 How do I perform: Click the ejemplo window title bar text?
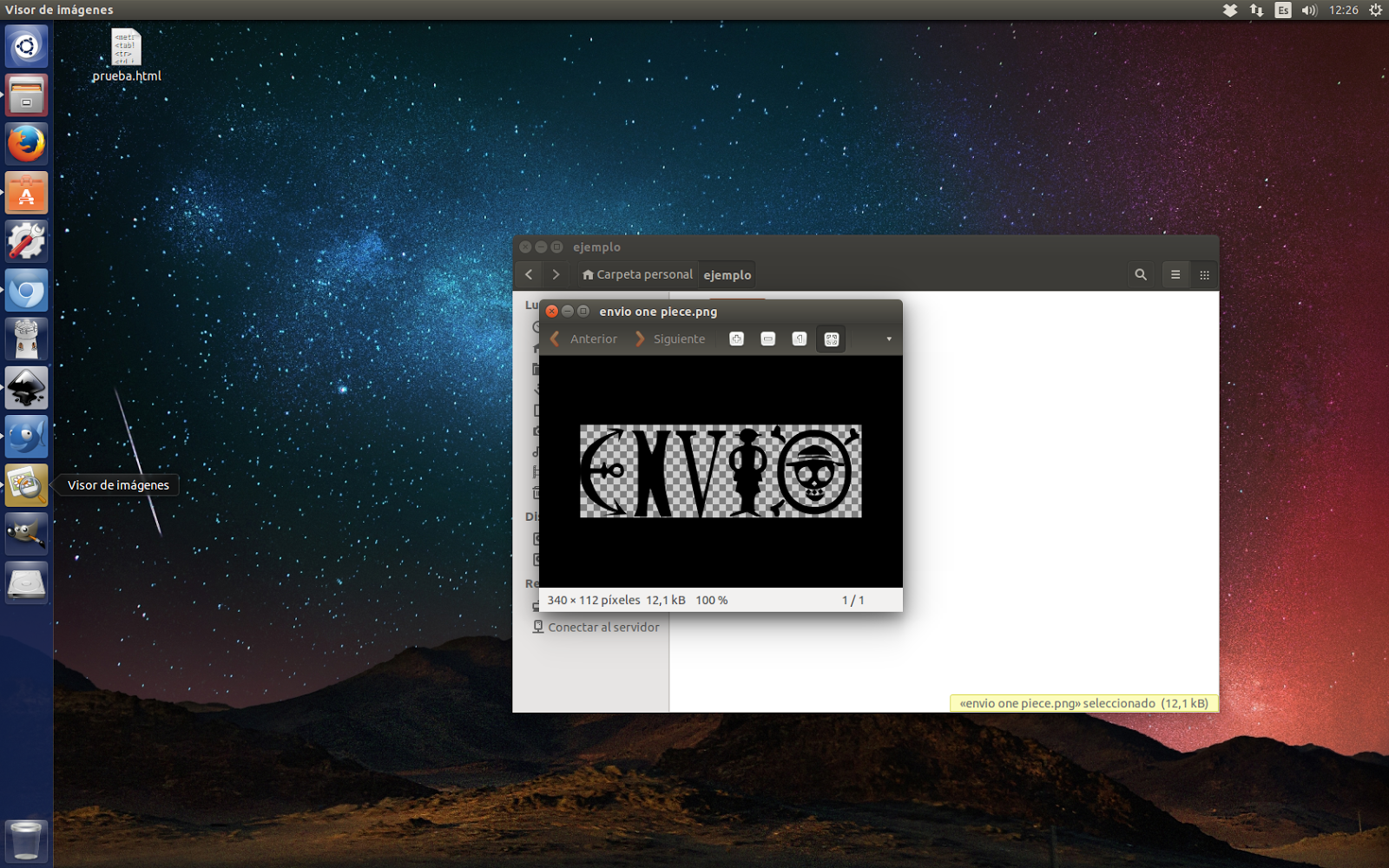point(596,247)
